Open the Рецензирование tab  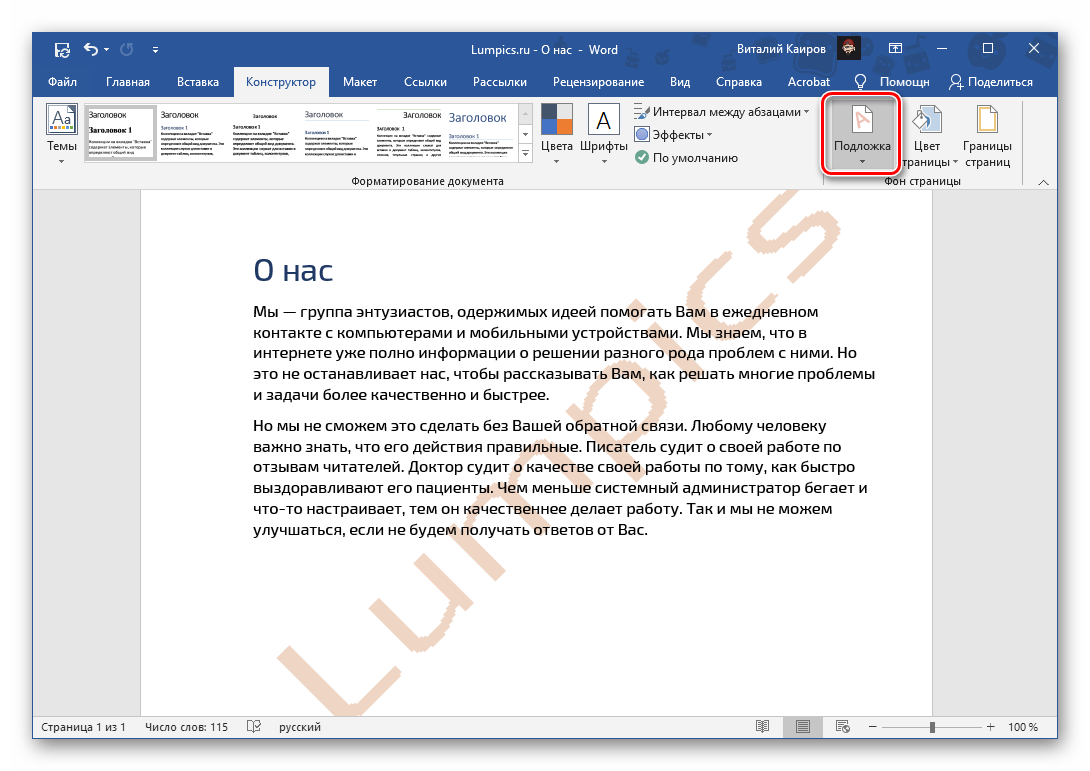pyautogui.click(x=599, y=82)
